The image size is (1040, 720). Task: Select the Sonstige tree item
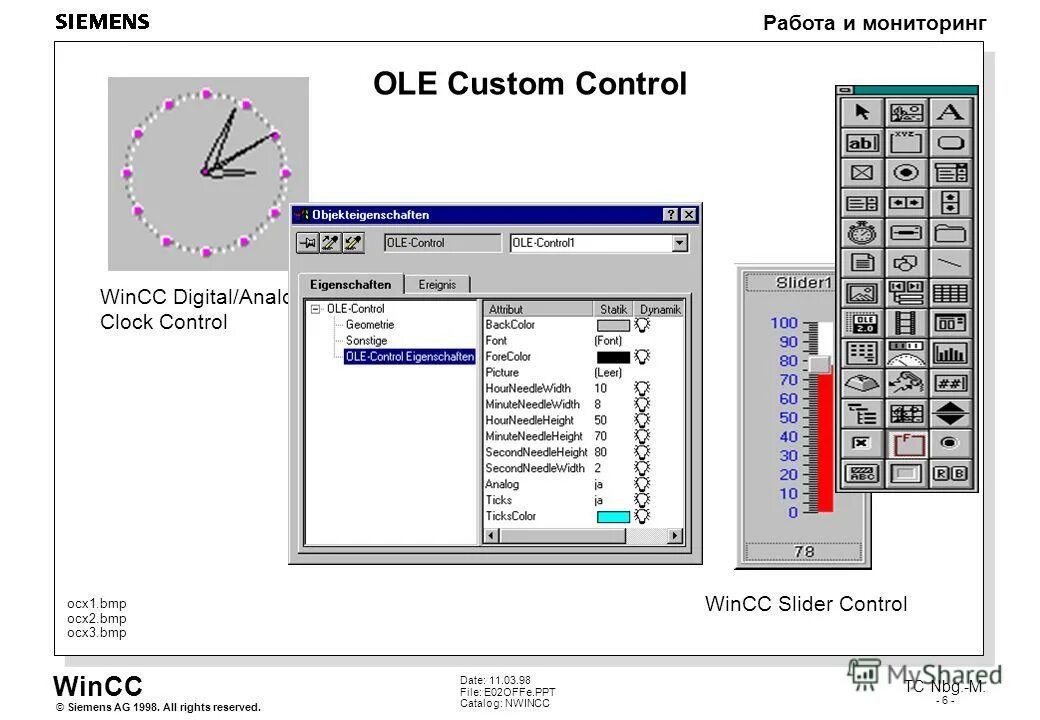pos(366,341)
